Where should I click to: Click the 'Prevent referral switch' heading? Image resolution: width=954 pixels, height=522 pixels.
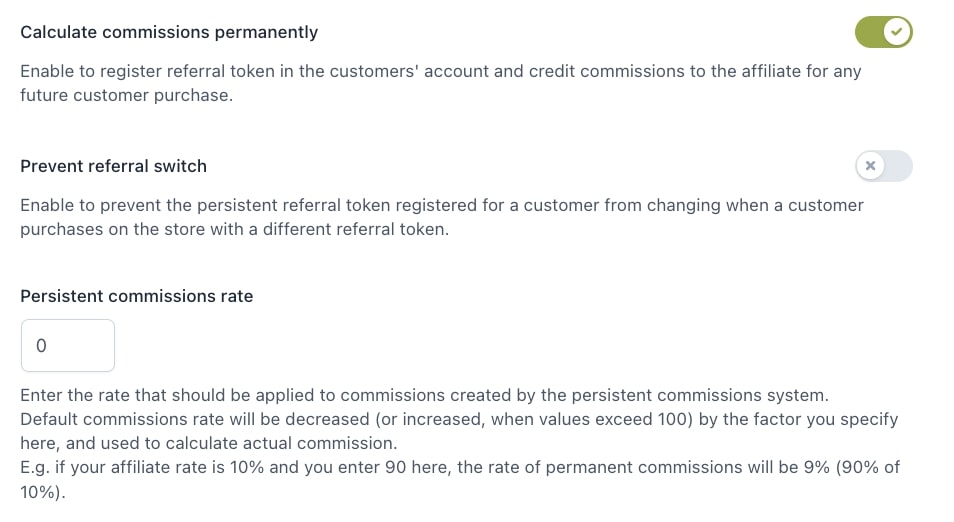113,166
